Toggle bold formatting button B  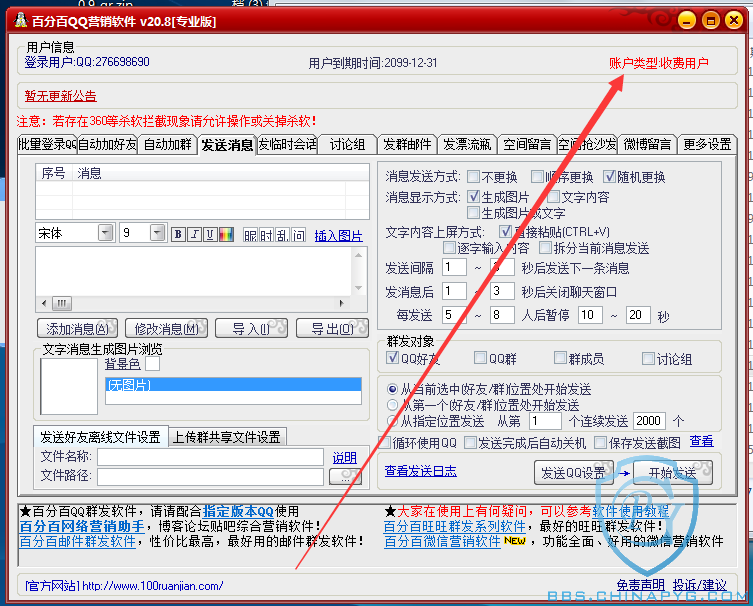pos(178,234)
